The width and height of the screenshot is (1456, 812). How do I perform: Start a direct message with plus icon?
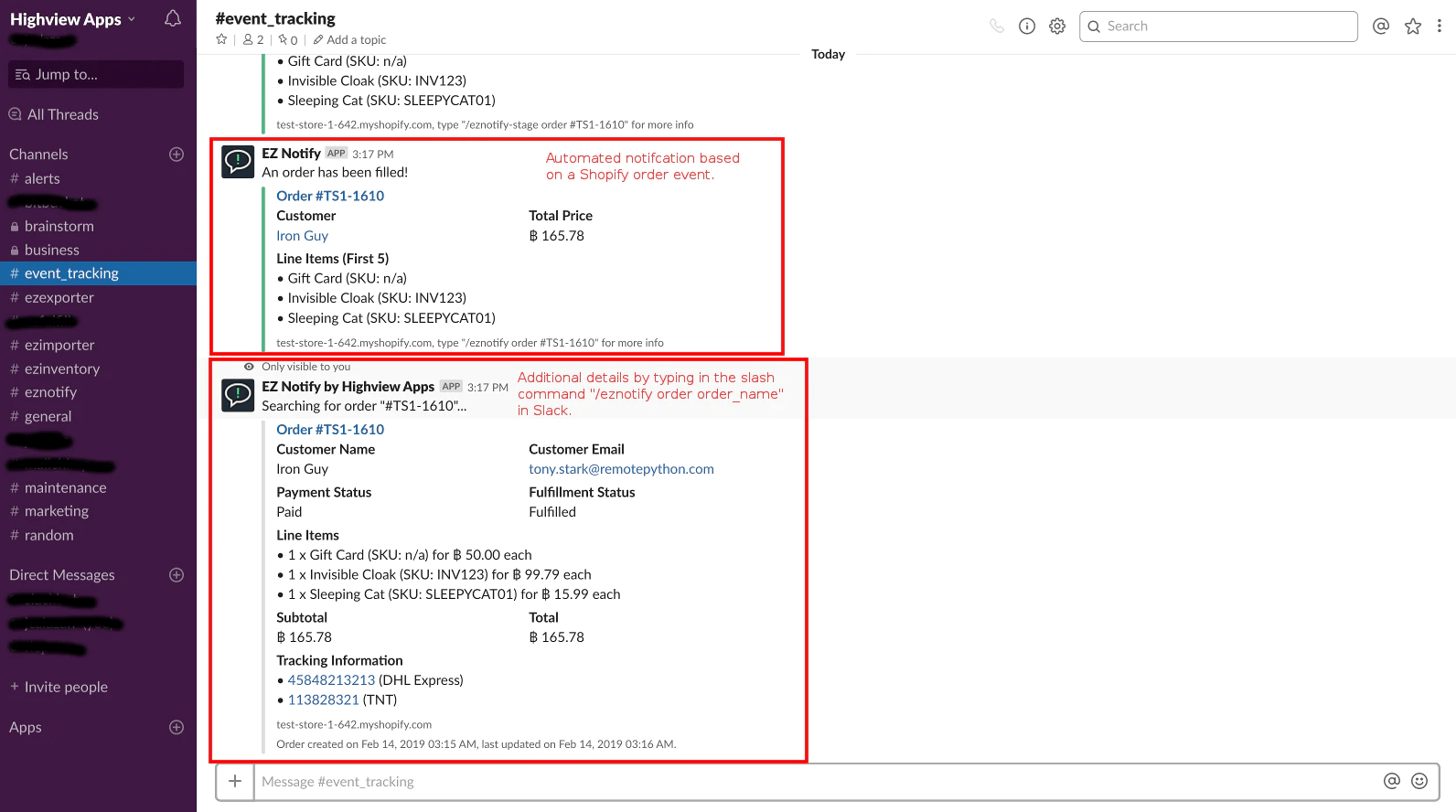(177, 575)
